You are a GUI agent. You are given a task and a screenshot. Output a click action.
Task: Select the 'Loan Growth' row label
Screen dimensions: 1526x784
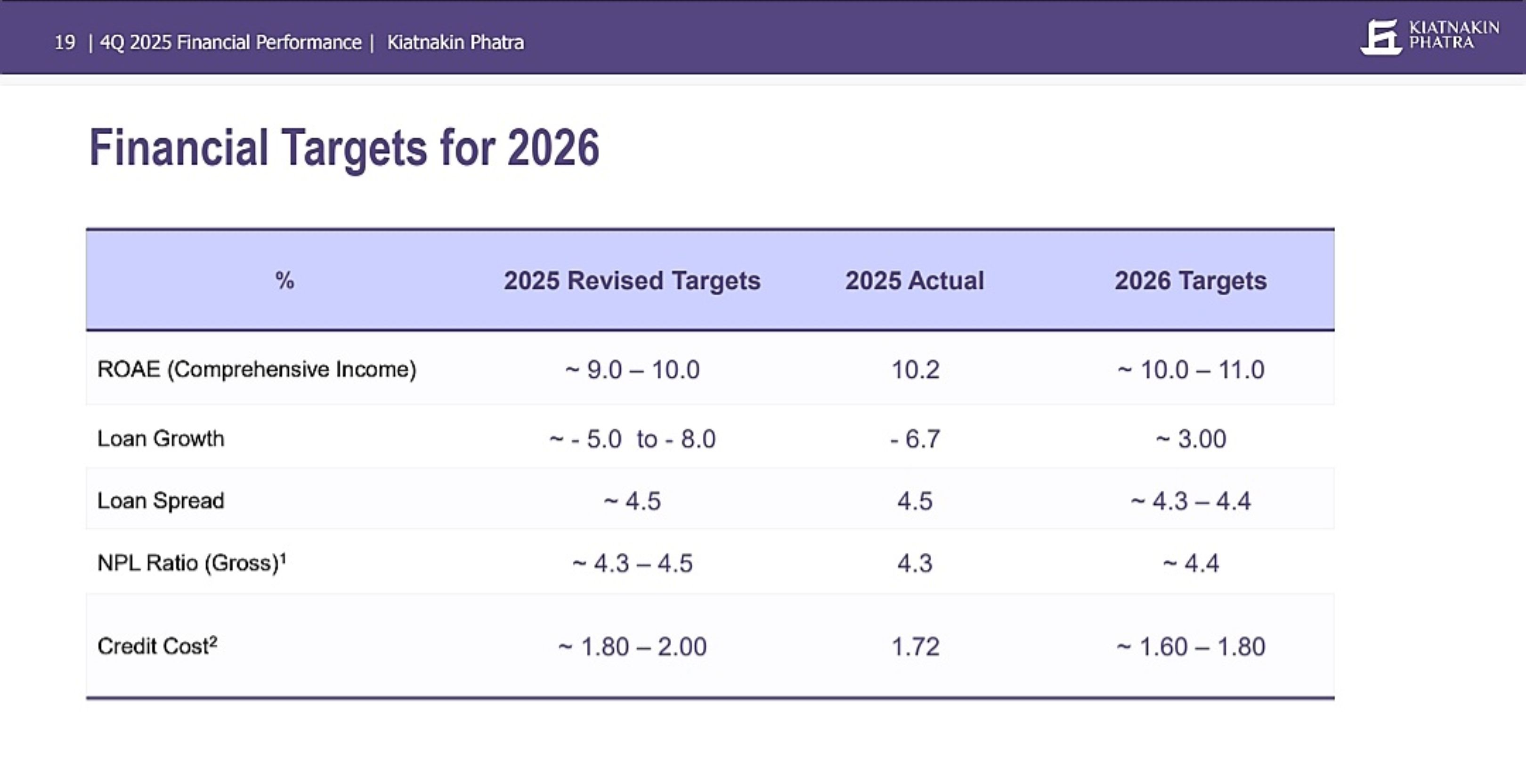(x=161, y=439)
